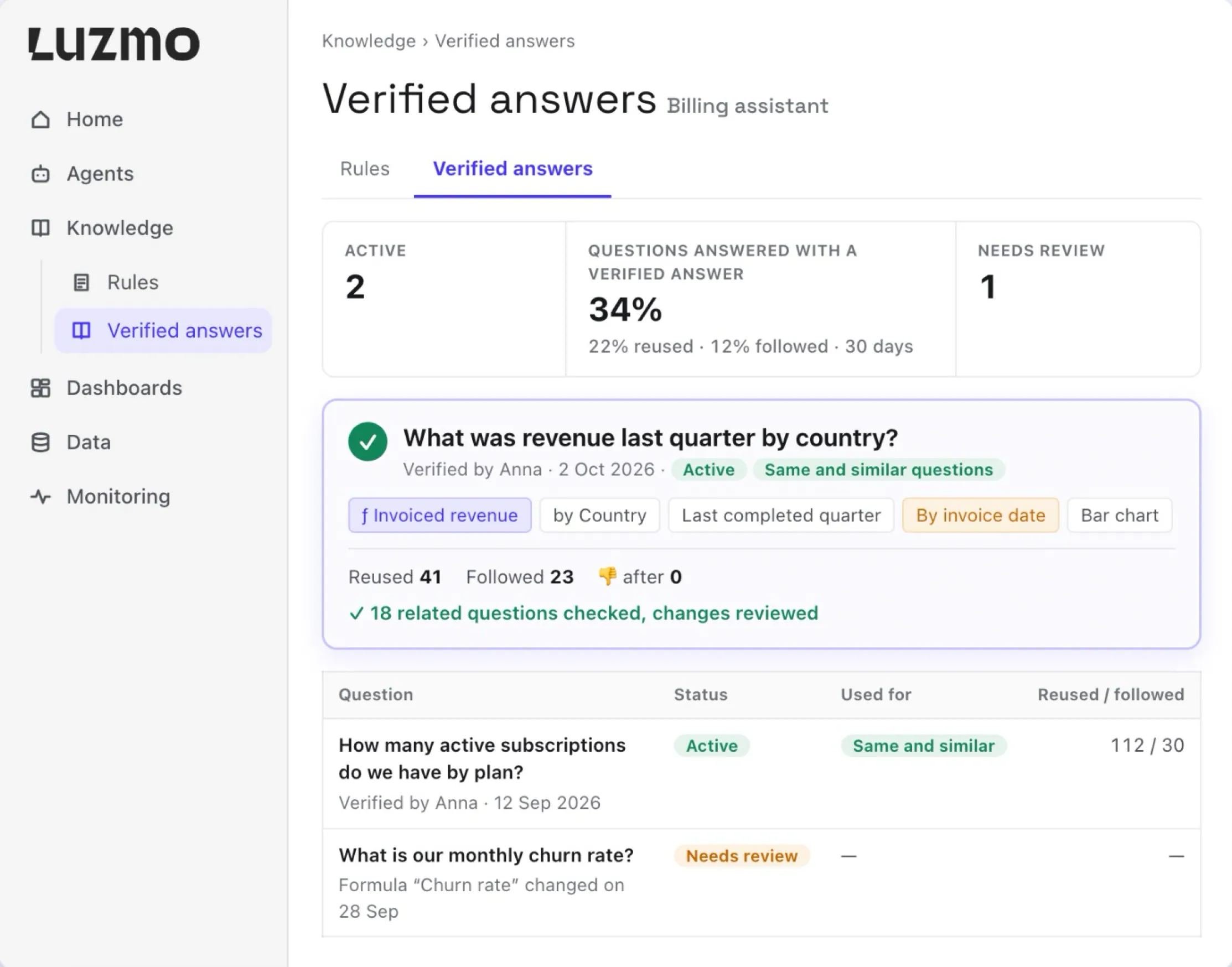Click the Knowledge breadcrumb link
This screenshot has height=967, width=1232.
[x=369, y=41]
